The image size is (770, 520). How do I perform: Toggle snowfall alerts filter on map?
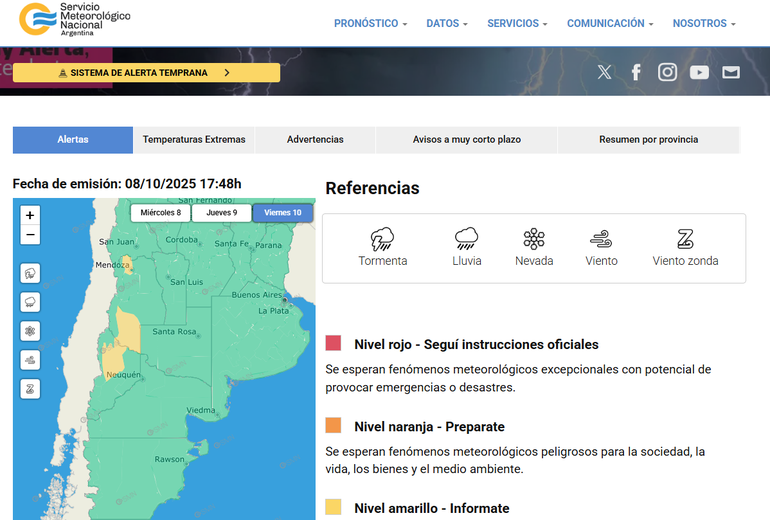[x=30, y=331]
